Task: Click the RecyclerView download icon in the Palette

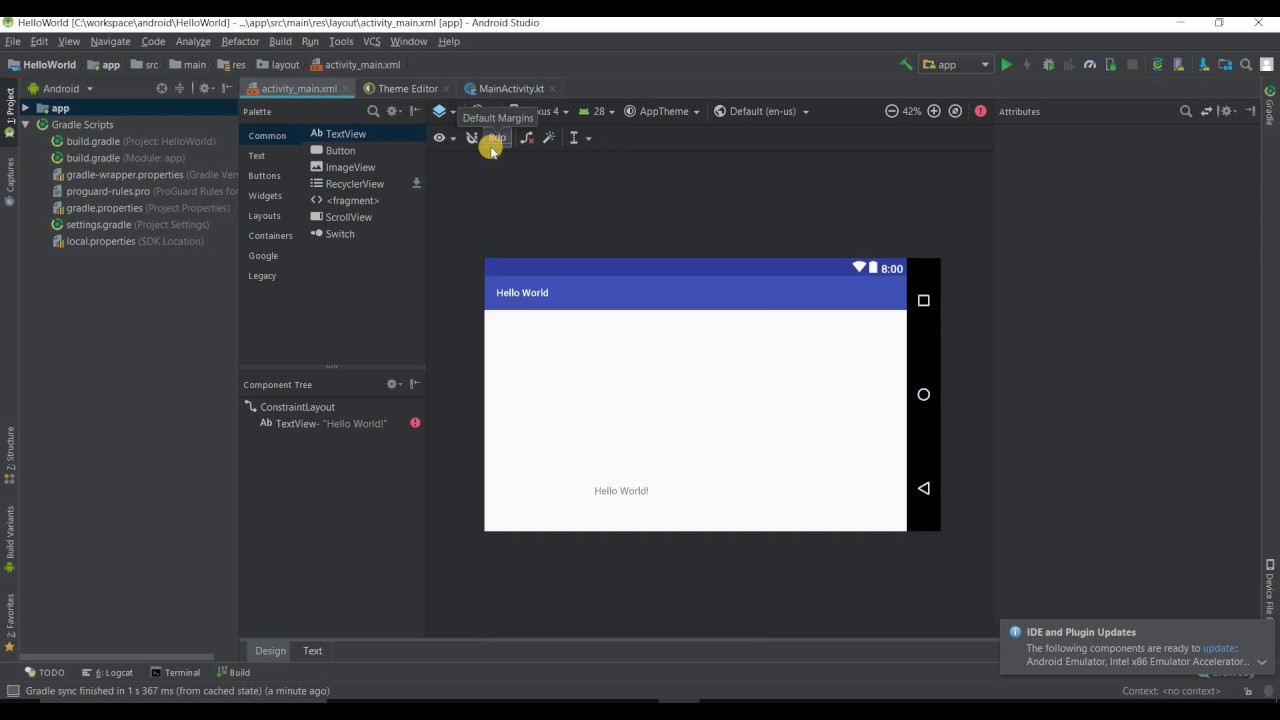Action: click(x=416, y=184)
